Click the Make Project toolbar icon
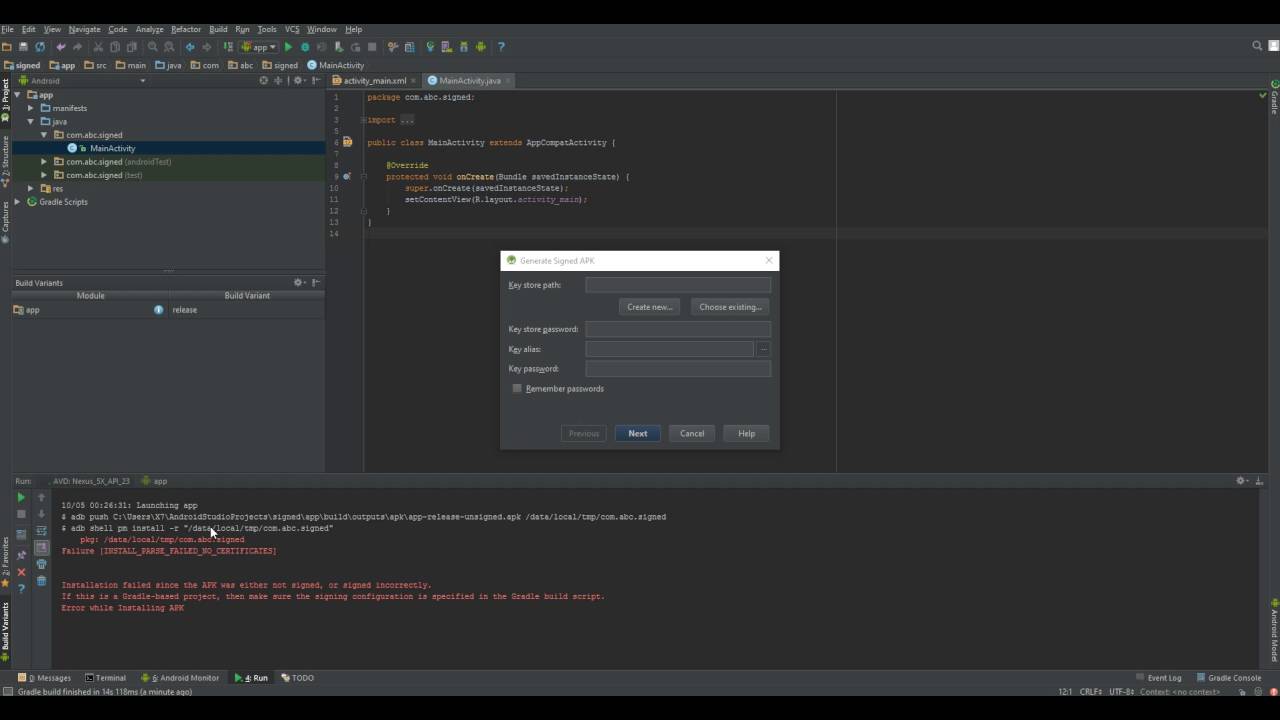1280x720 pixels. tap(228, 46)
